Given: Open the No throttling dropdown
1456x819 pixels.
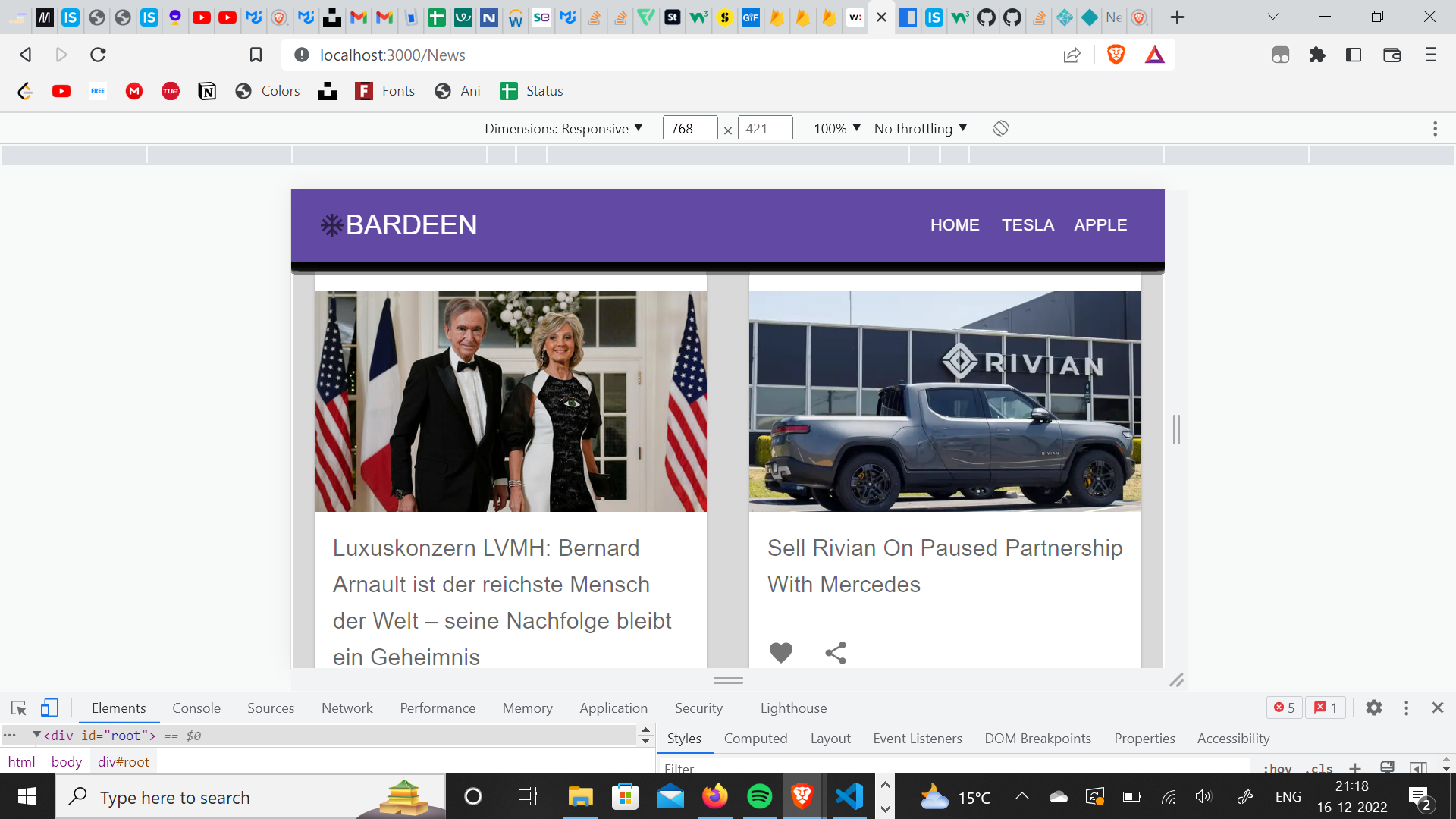Looking at the screenshot, I should click(x=919, y=128).
